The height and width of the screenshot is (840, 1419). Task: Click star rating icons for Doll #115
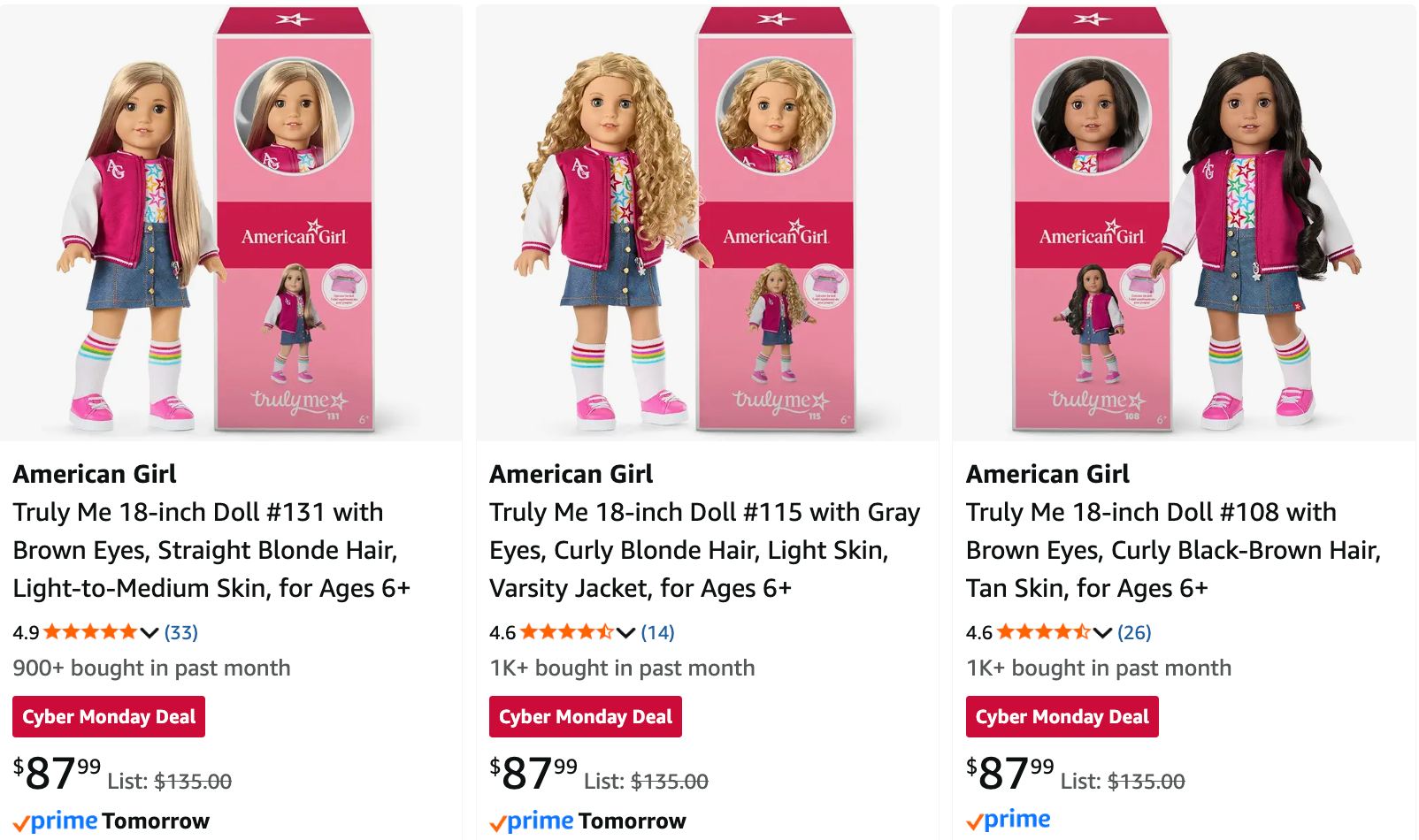(567, 632)
